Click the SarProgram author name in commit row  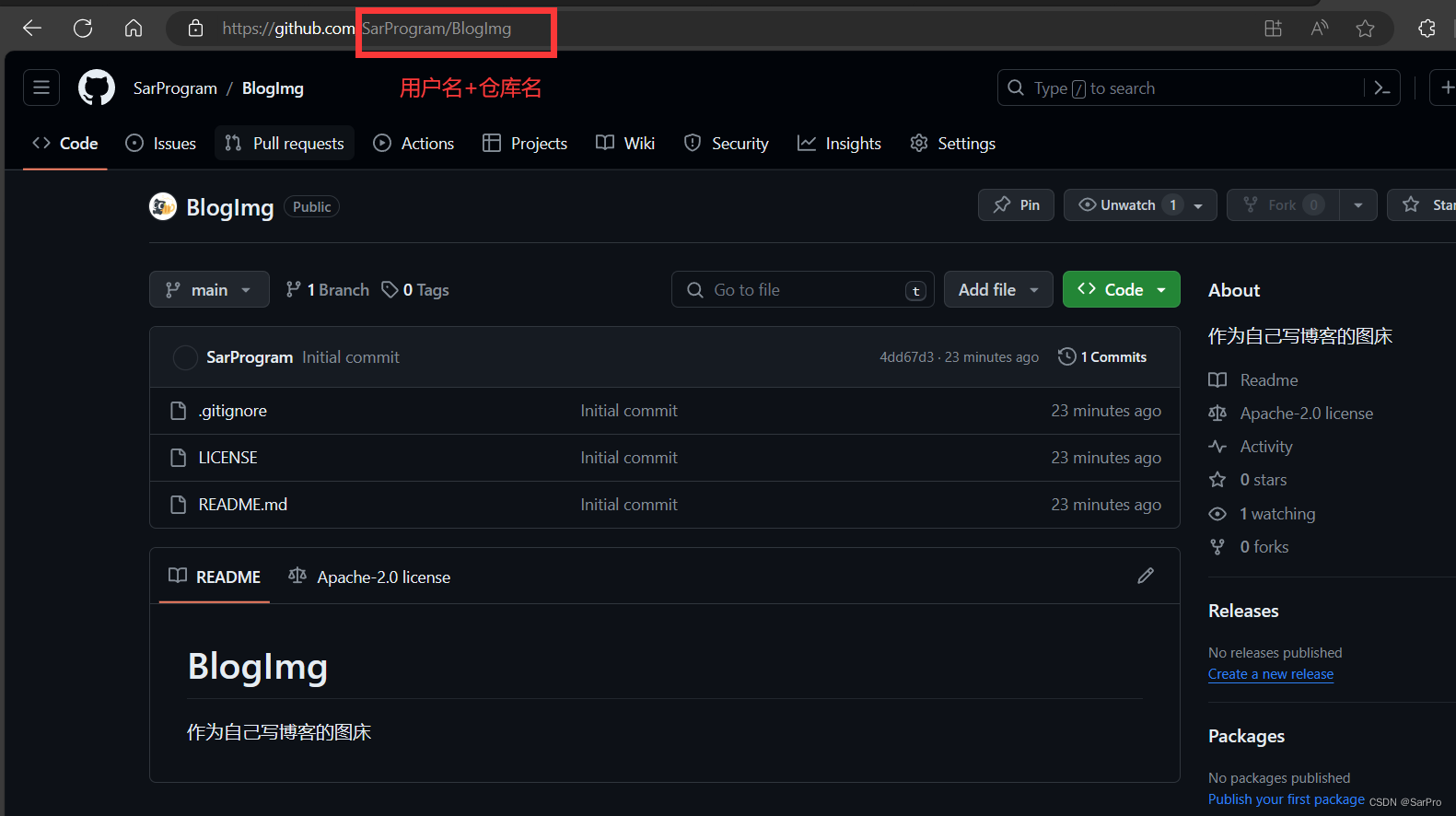point(250,357)
